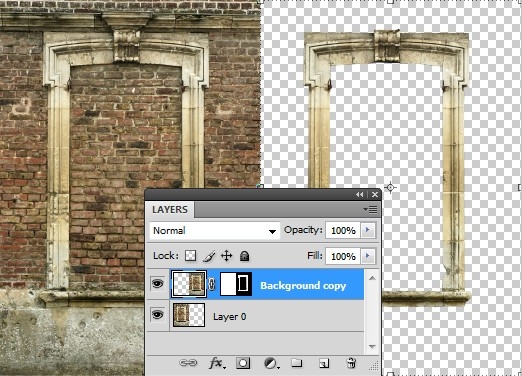The width and height of the screenshot is (522, 376).
Task: Hide the Background copy layer
Action: (x=158, y=284)
